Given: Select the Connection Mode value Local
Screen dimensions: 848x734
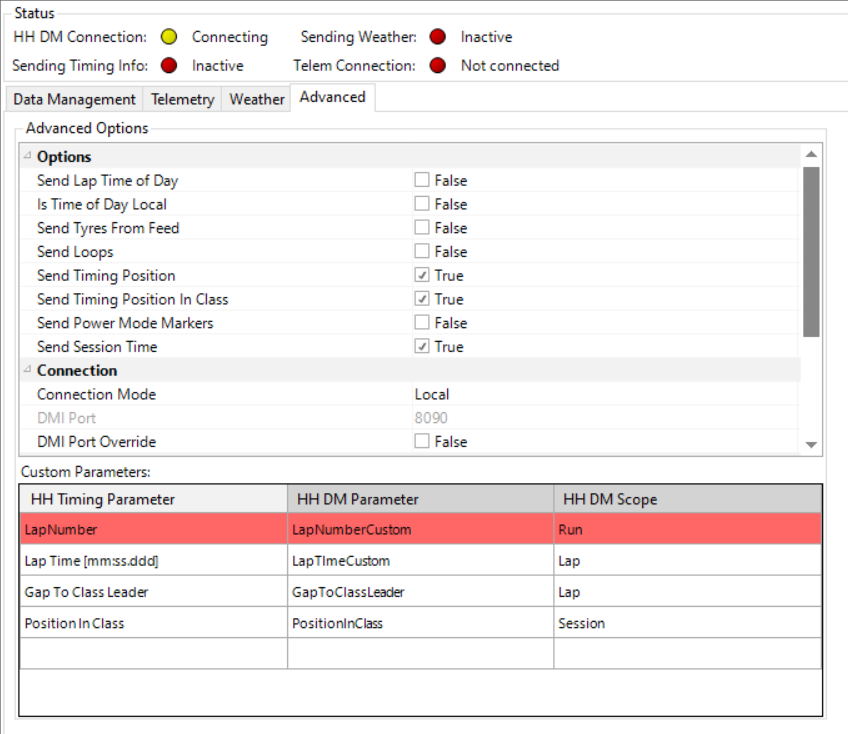Looking at the screenshot, I should (432, 395).
